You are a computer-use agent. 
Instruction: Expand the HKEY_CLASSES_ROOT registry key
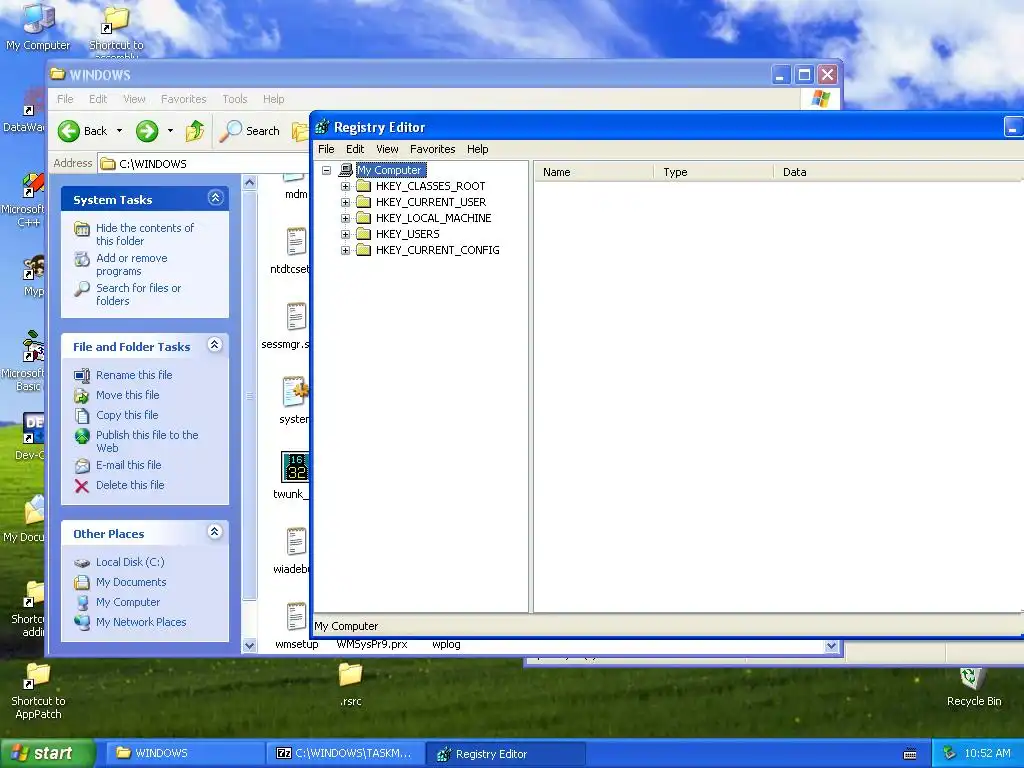click(x=345, y=186)
